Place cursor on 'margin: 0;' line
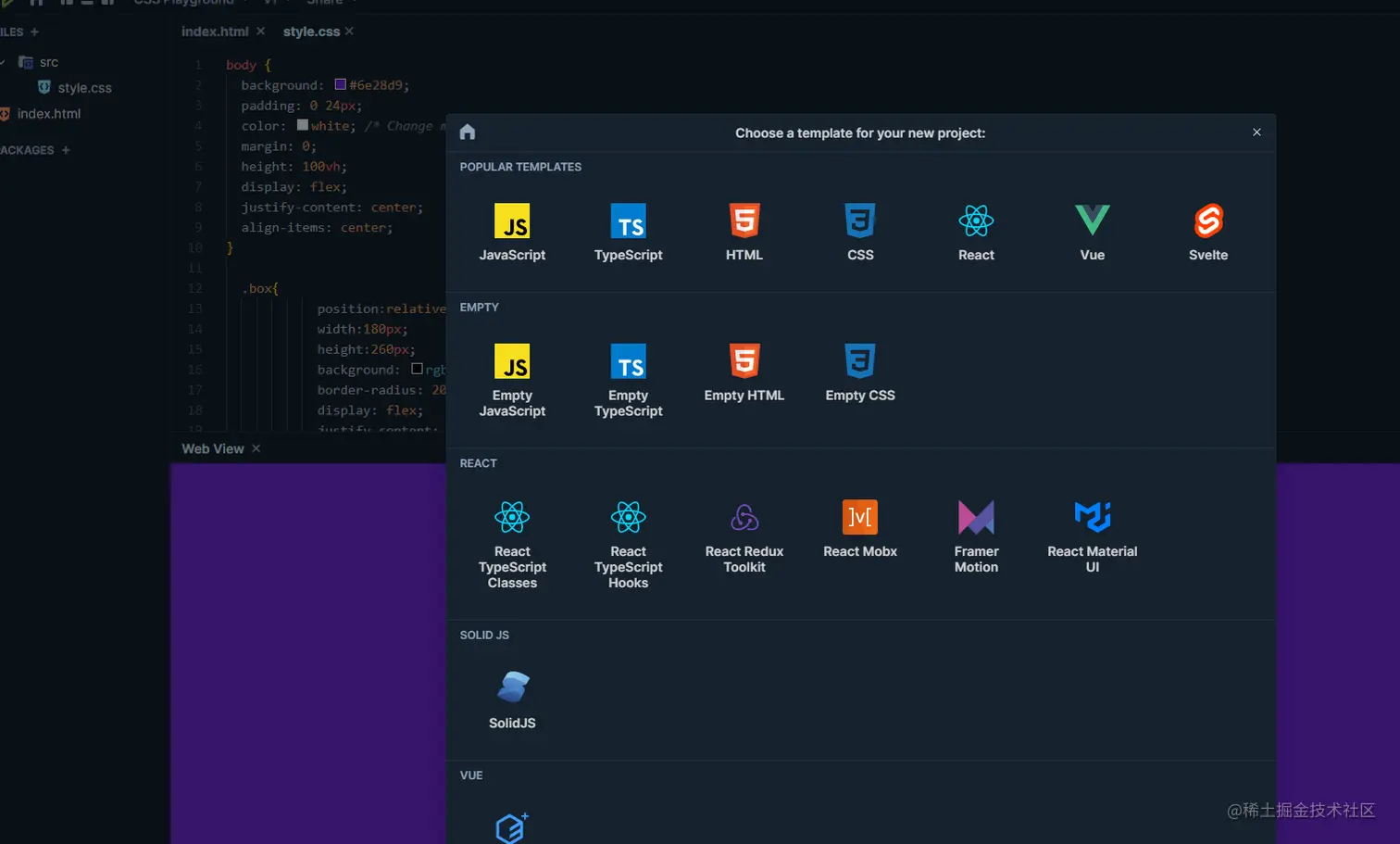The width and height of the screenshot is (1400, 844). (x=279, y=146)
